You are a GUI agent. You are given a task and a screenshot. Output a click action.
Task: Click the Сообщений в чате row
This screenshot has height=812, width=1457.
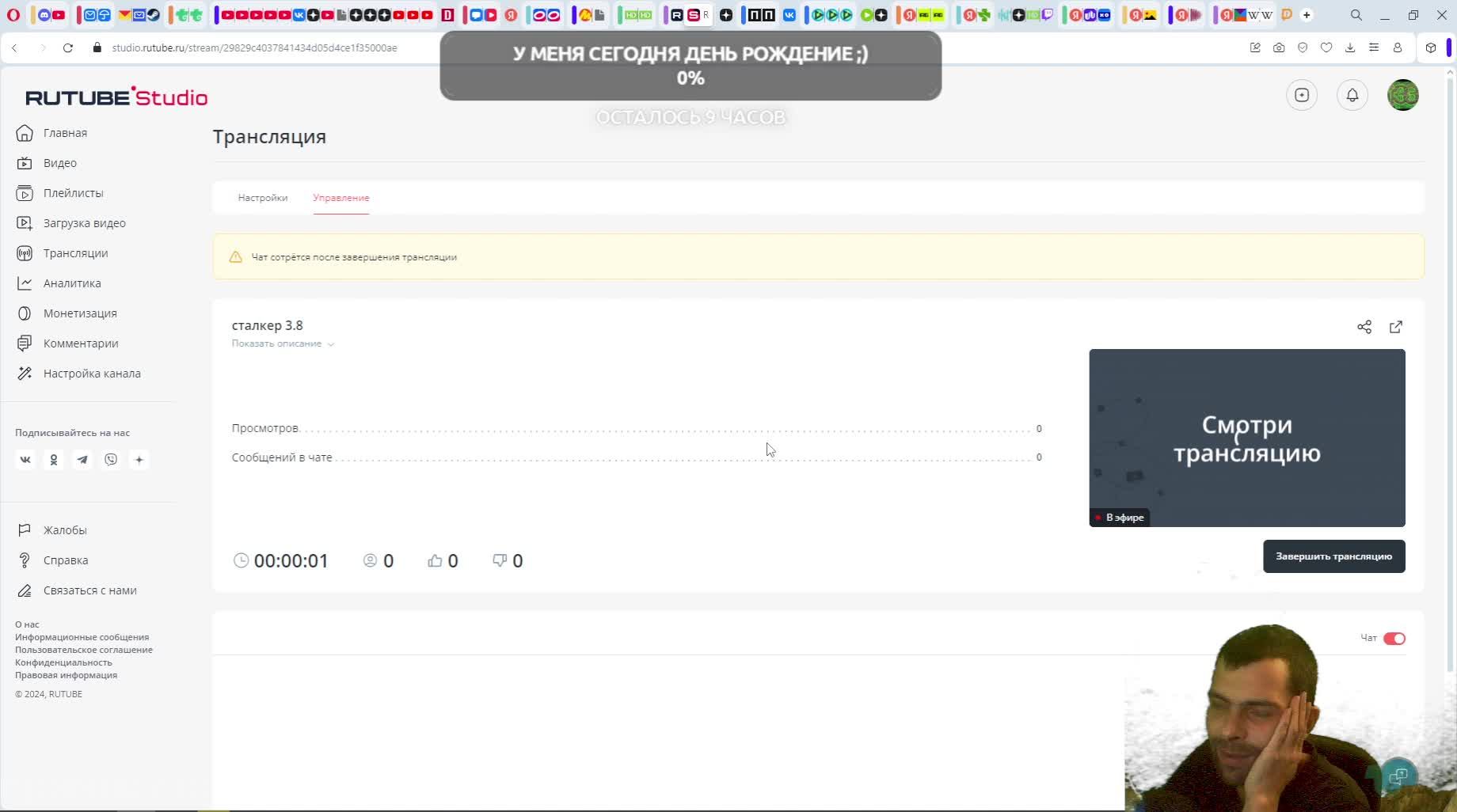coord(637,457)
